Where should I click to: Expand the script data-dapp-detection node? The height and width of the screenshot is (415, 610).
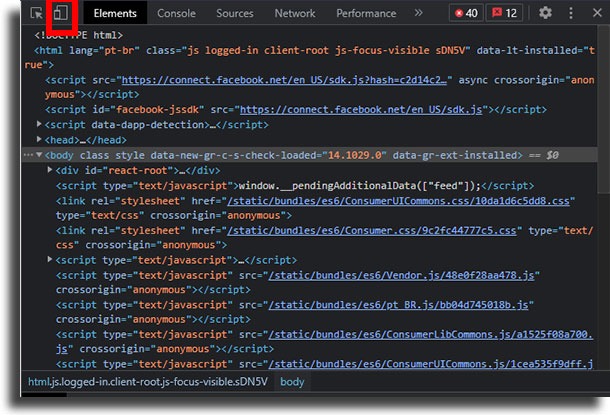pyautogui.click(x=39, y=124)
